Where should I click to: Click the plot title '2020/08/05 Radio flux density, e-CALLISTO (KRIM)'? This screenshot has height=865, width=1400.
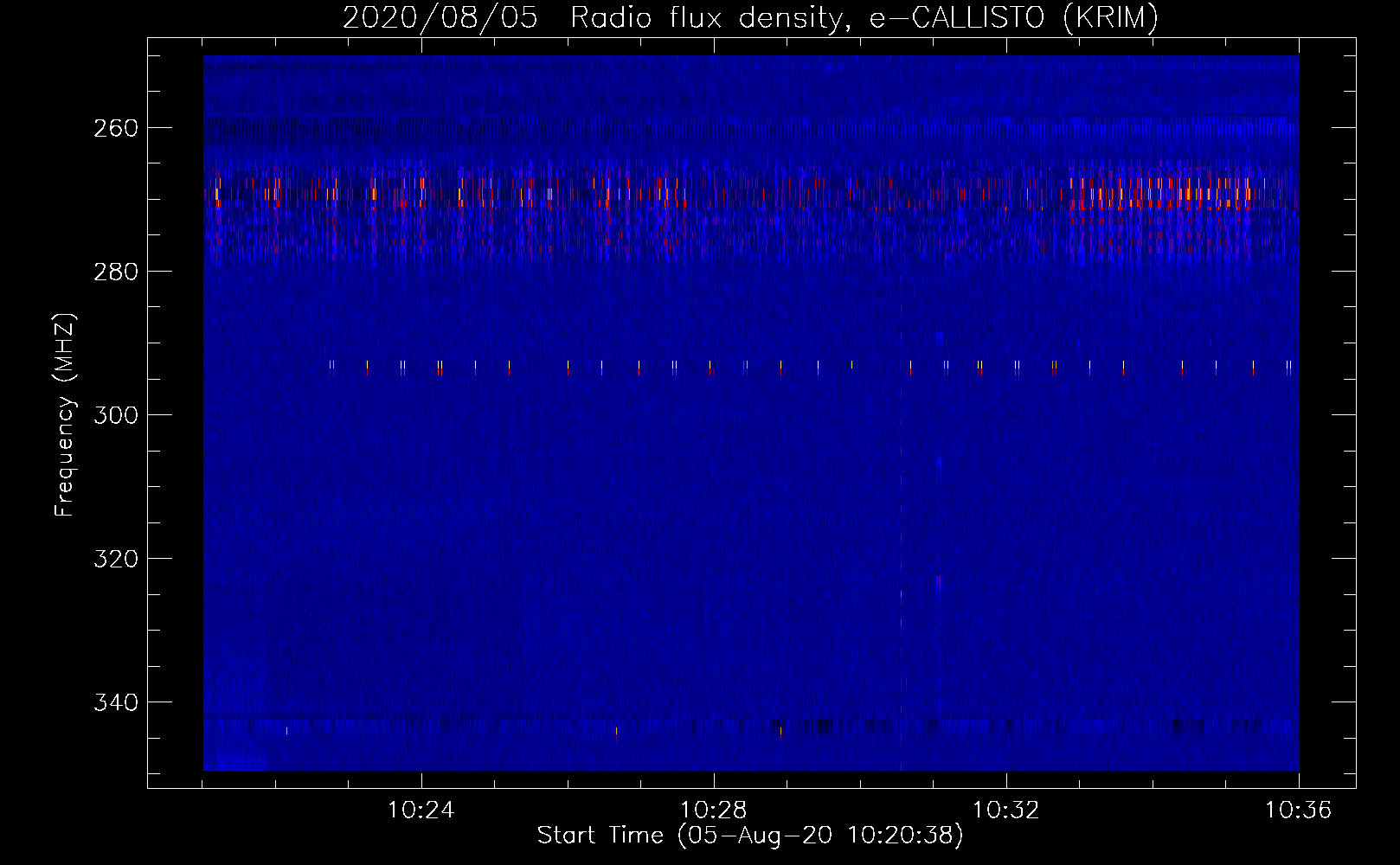coord(750,17)
